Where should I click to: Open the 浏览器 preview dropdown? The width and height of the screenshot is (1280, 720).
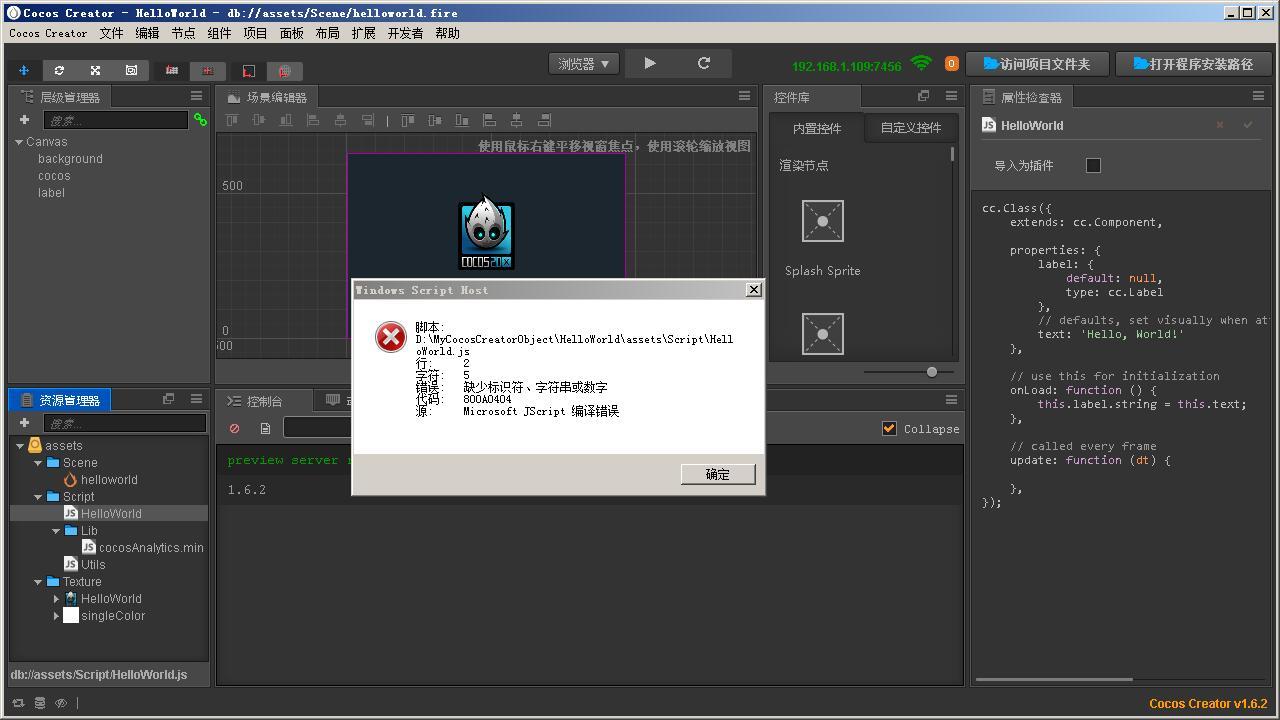(x=584, y=63)
